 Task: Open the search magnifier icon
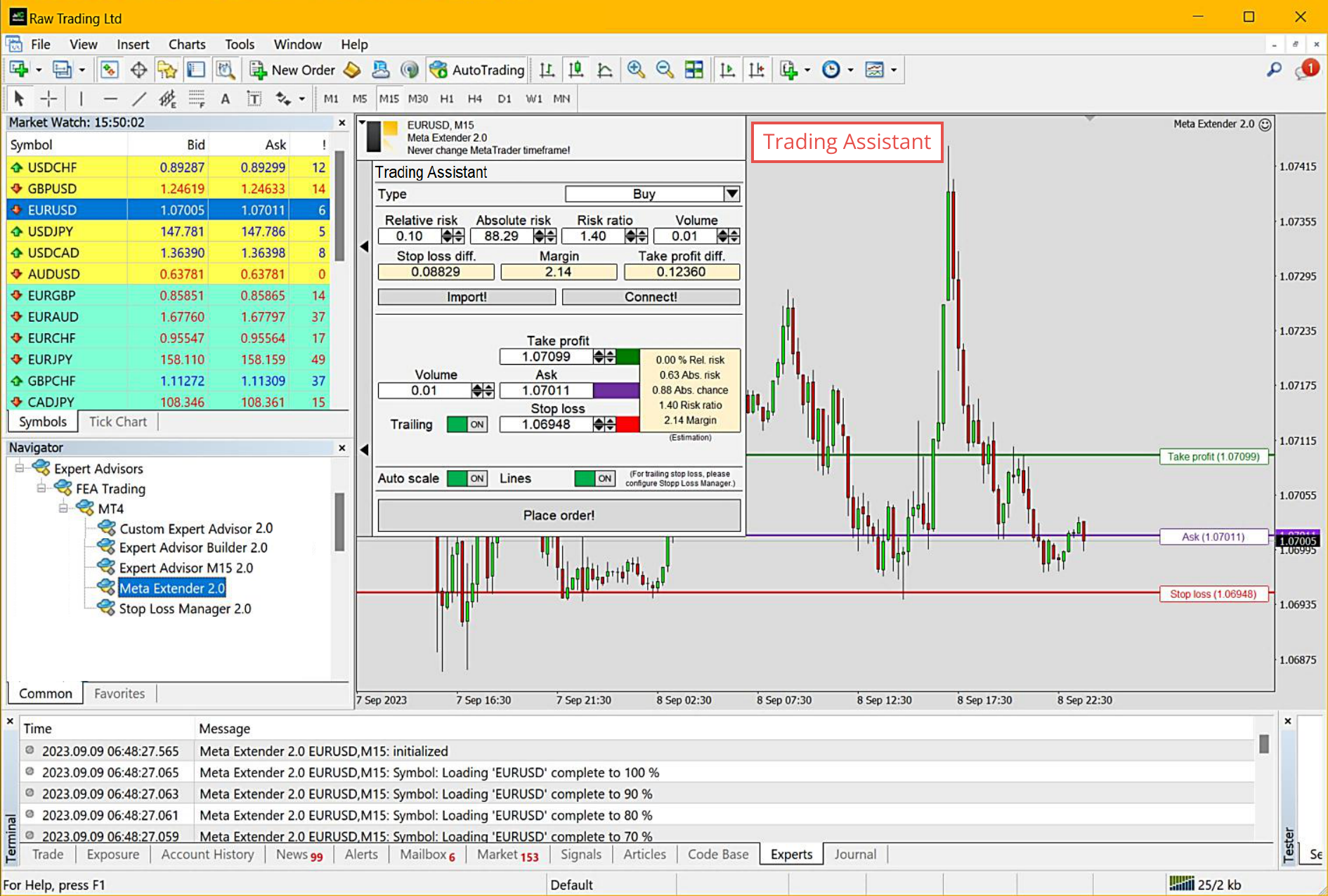(x=1274, y=70)
